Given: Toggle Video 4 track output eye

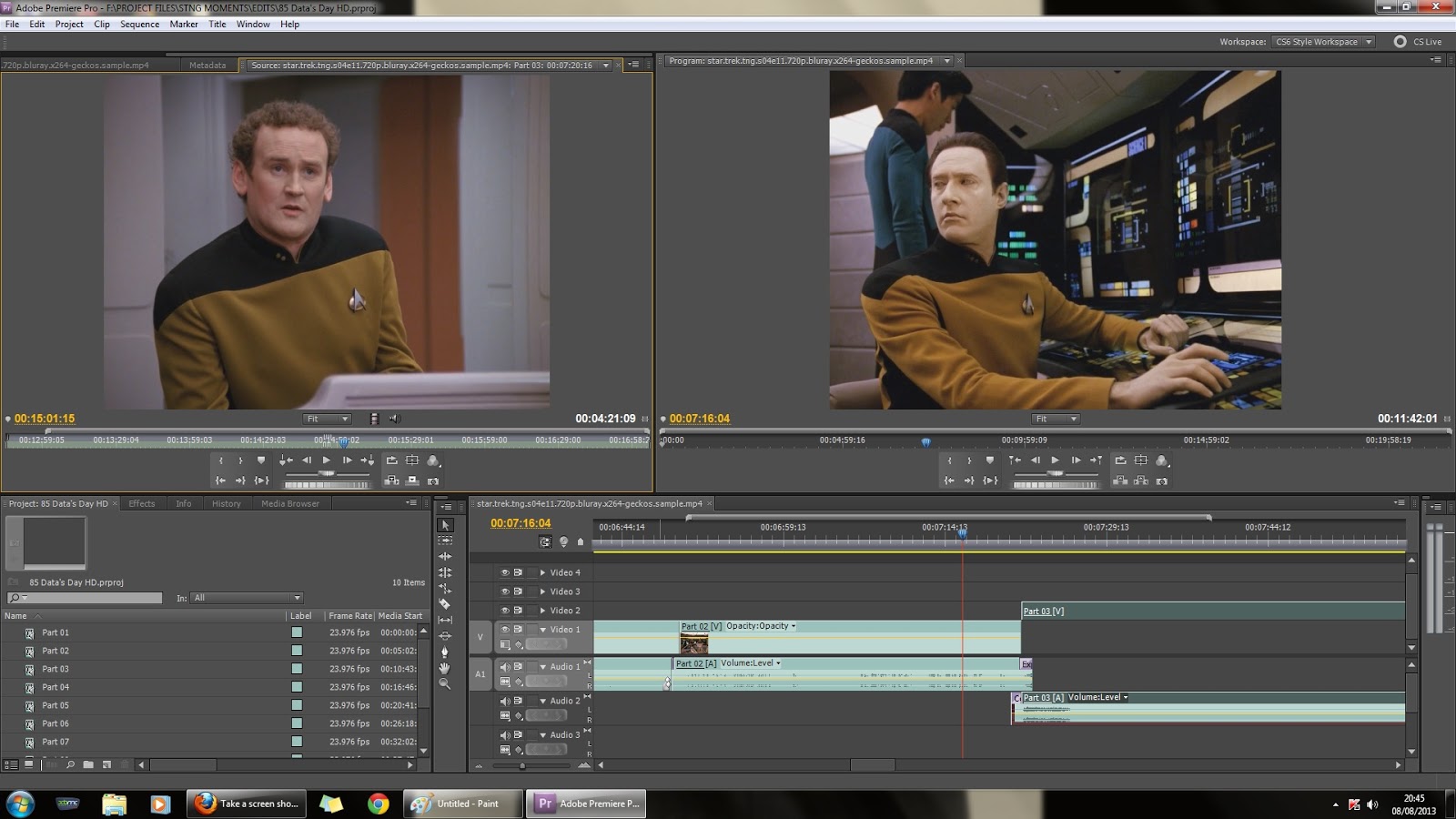Looking at the screenshot, I should coord(505,572).
